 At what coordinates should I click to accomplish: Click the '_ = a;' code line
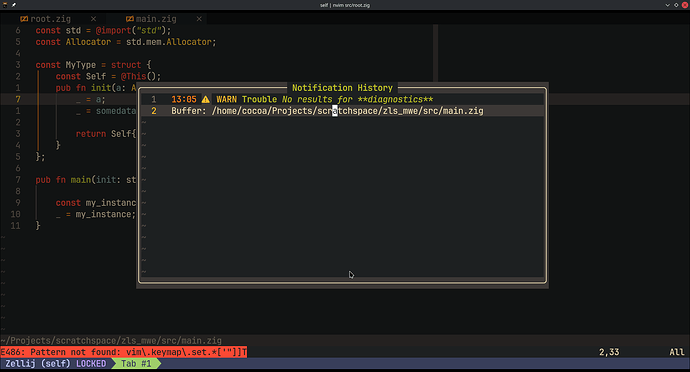91,99
